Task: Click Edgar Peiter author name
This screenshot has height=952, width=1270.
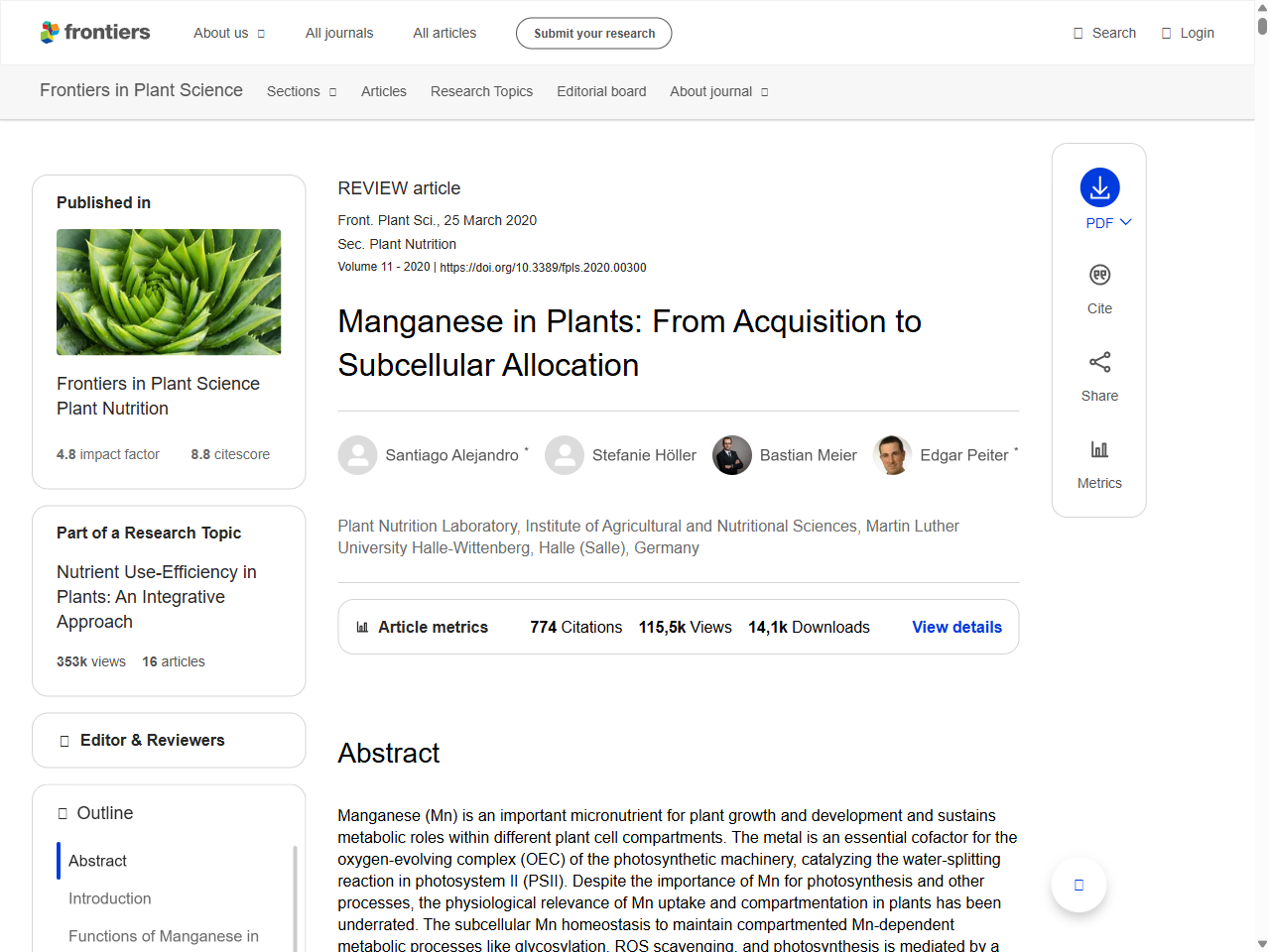Action: (963, 455)
